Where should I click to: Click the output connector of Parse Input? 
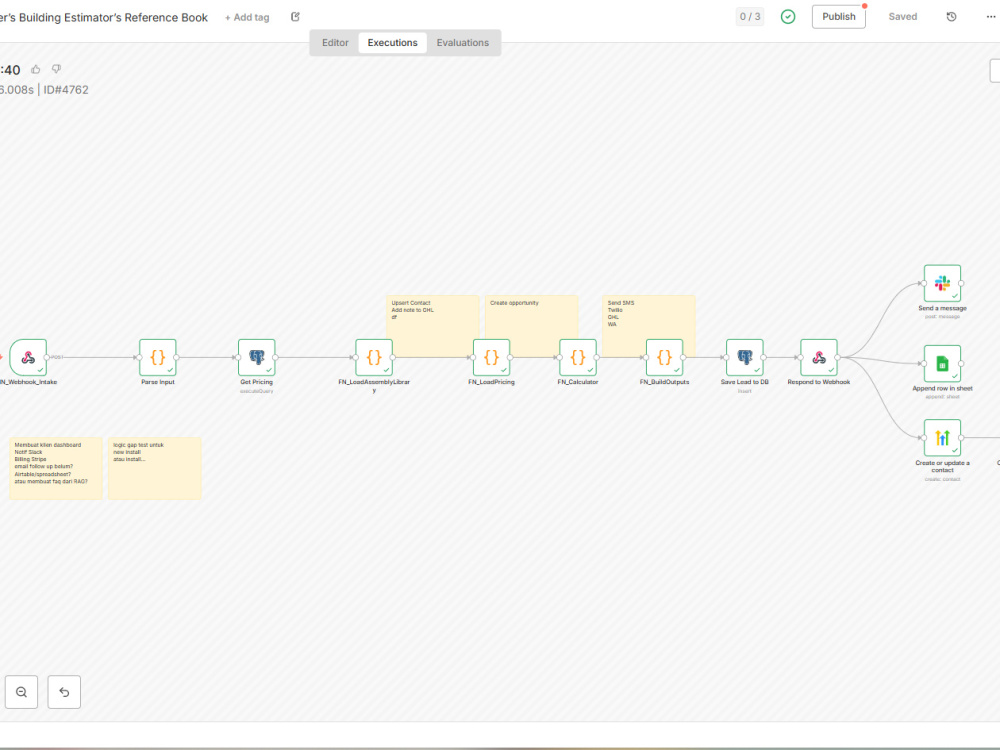[177, 357]
